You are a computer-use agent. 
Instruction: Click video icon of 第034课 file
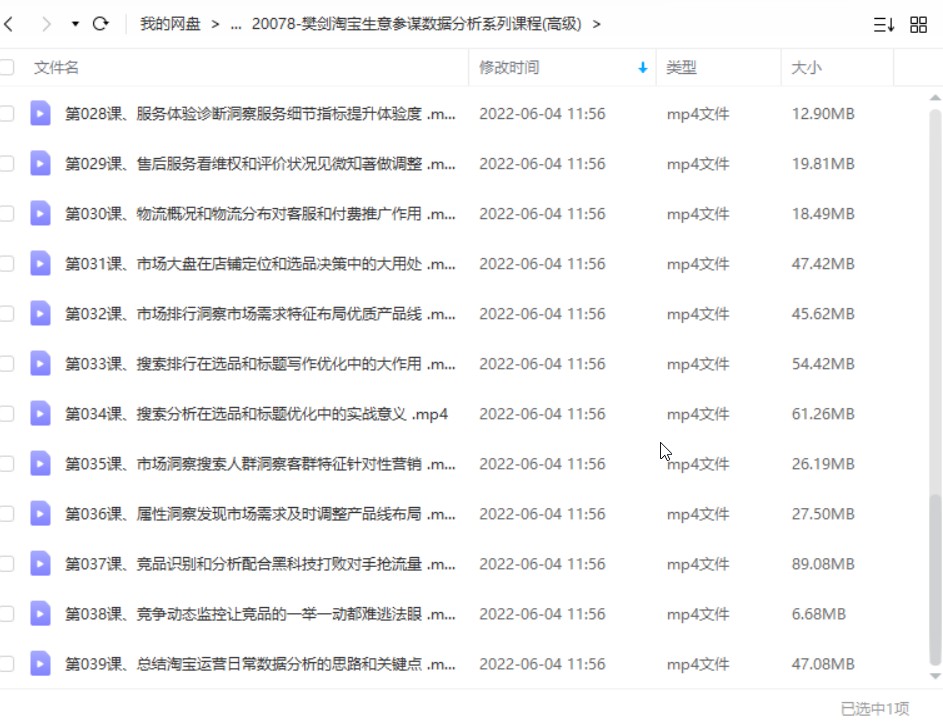[x=40, y=414]
